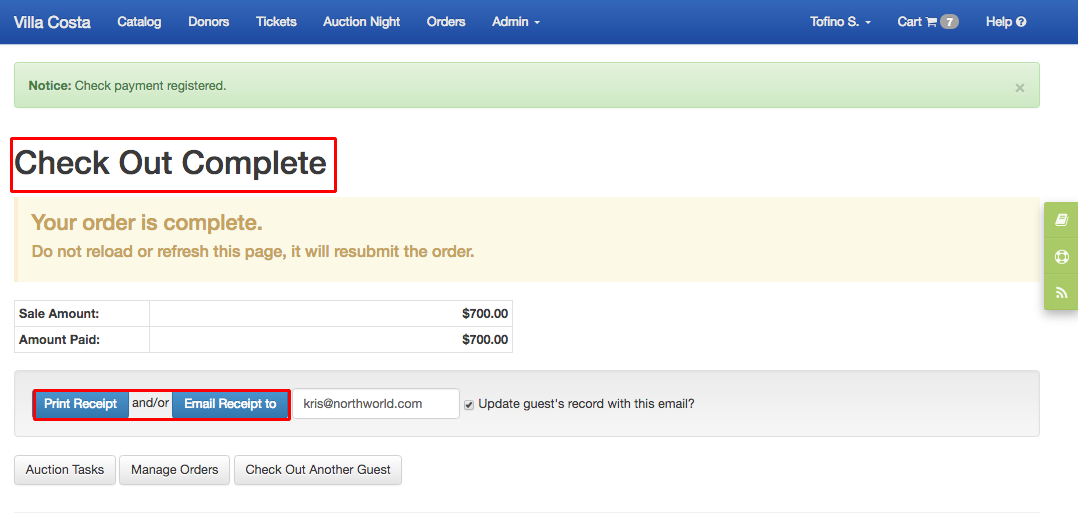Click the Email Receipt to button
This screenshot has width=1078, height=528.
point(230,404)
